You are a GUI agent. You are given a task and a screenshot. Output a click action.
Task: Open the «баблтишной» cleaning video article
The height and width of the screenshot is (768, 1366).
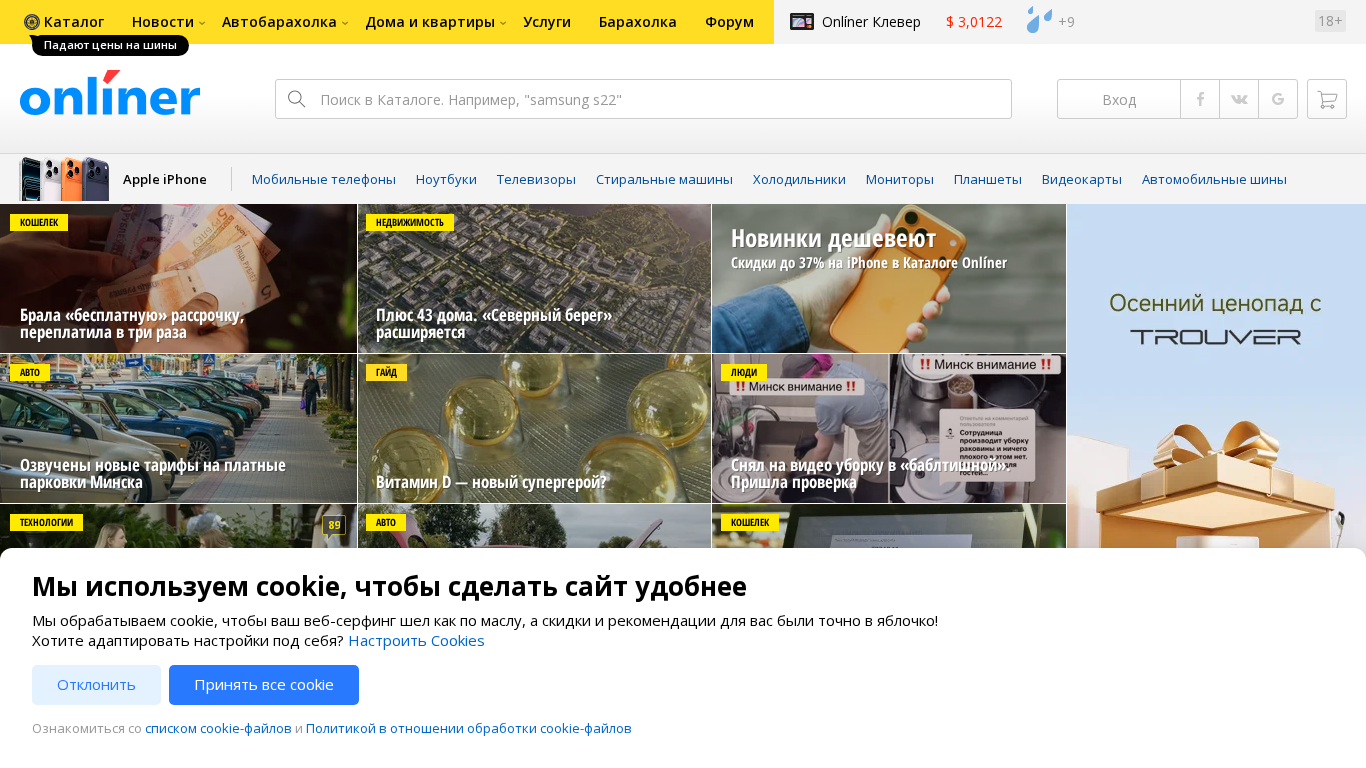point(889,428)
